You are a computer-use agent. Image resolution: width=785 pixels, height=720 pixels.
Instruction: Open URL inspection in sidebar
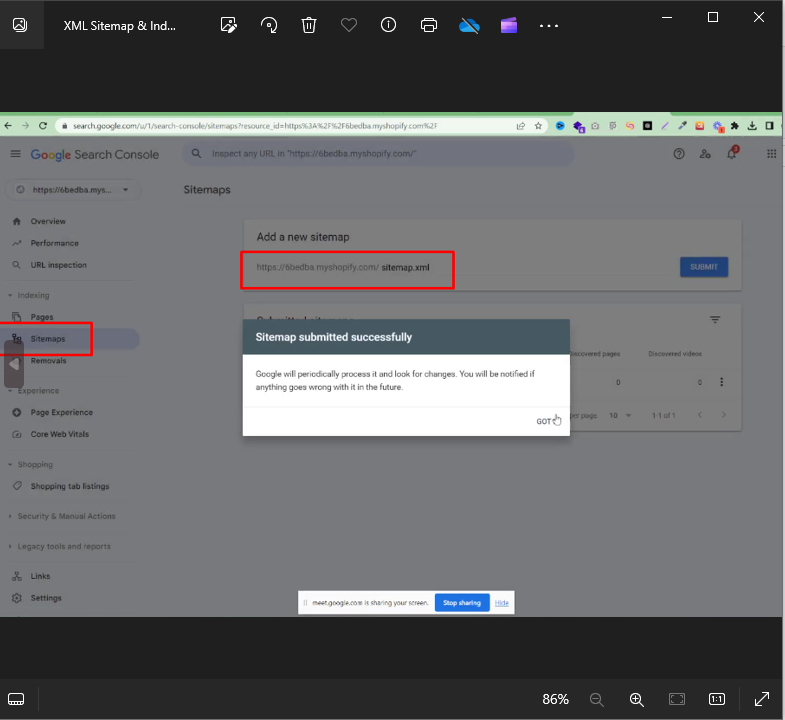click(x=59, y=265)
